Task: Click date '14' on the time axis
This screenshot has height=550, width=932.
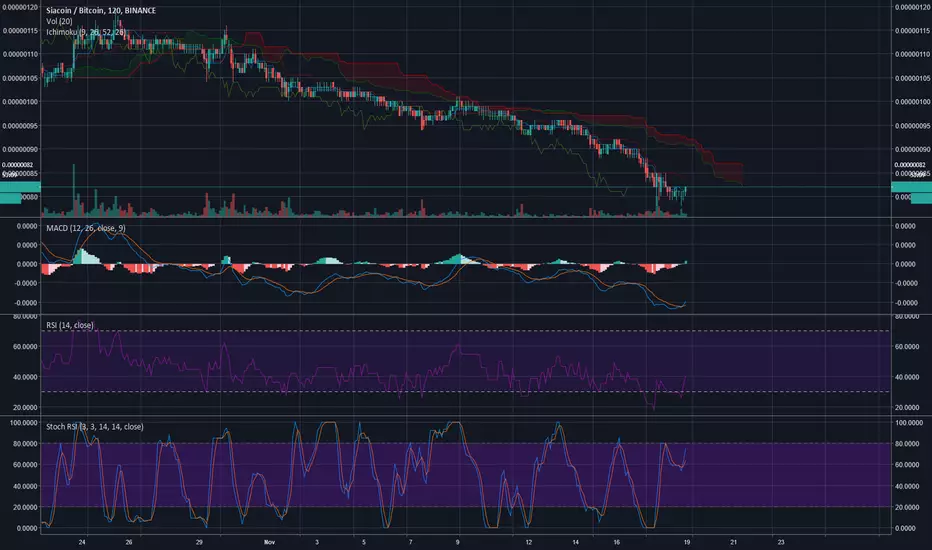Action: pos(575,542)
